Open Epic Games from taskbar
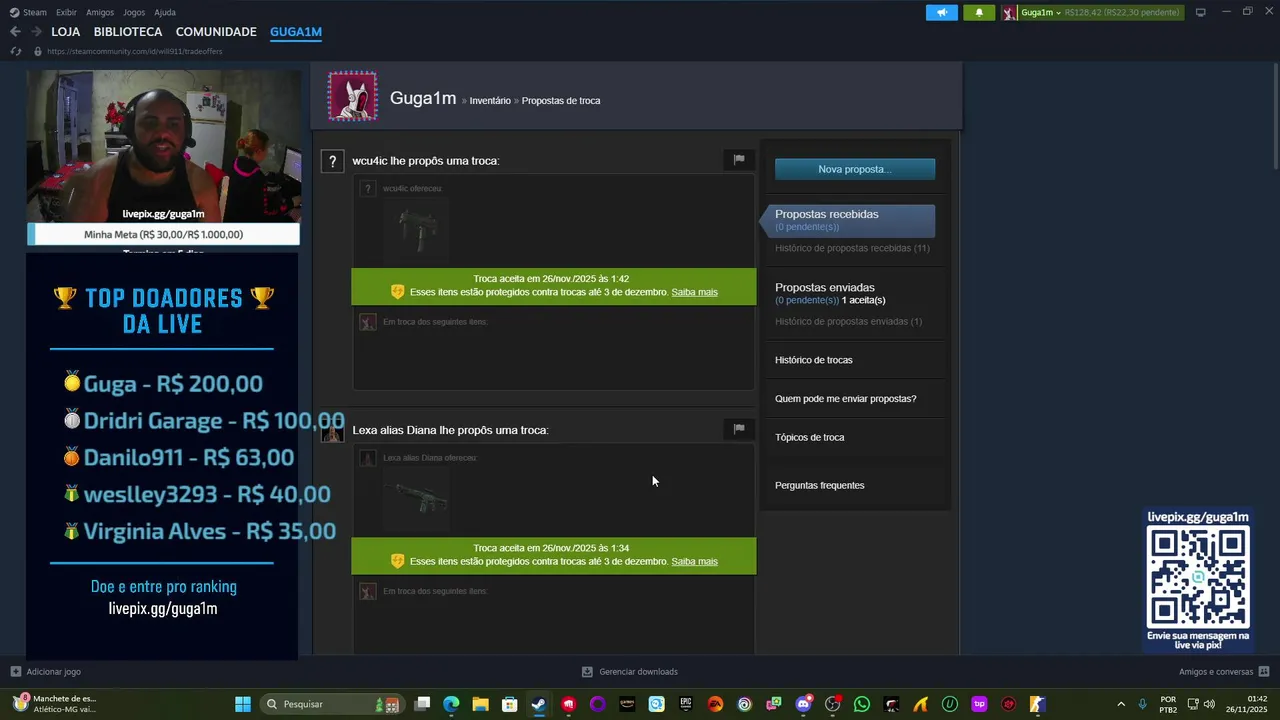 tap(686, 704)
